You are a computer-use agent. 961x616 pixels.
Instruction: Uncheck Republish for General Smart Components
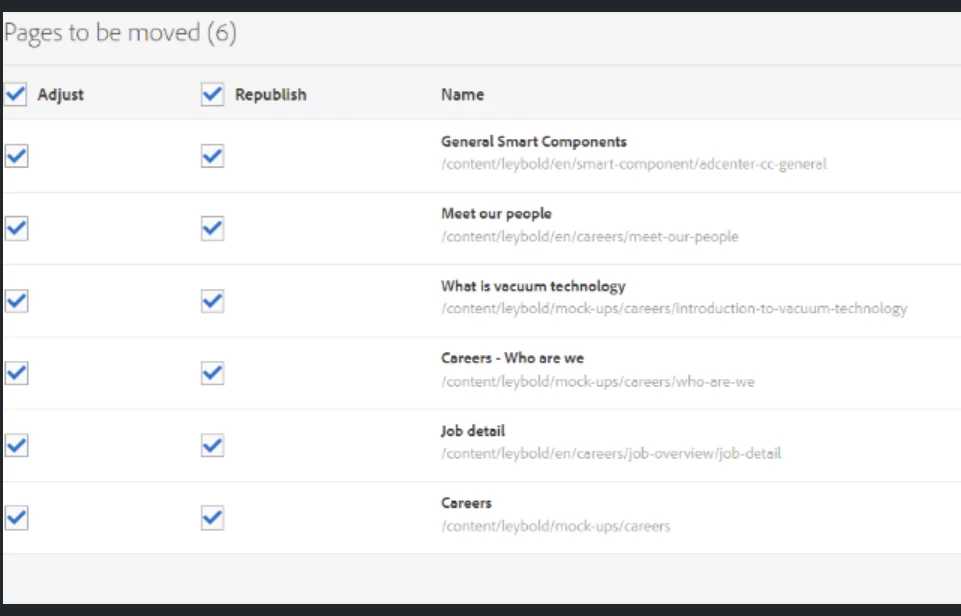click(x=212, y=156)
